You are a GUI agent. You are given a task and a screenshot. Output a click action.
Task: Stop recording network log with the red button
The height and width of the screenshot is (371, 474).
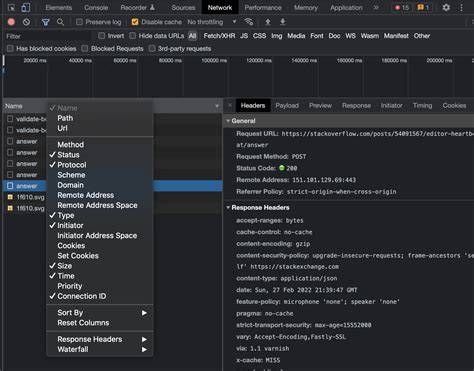[x=11, y=22]
